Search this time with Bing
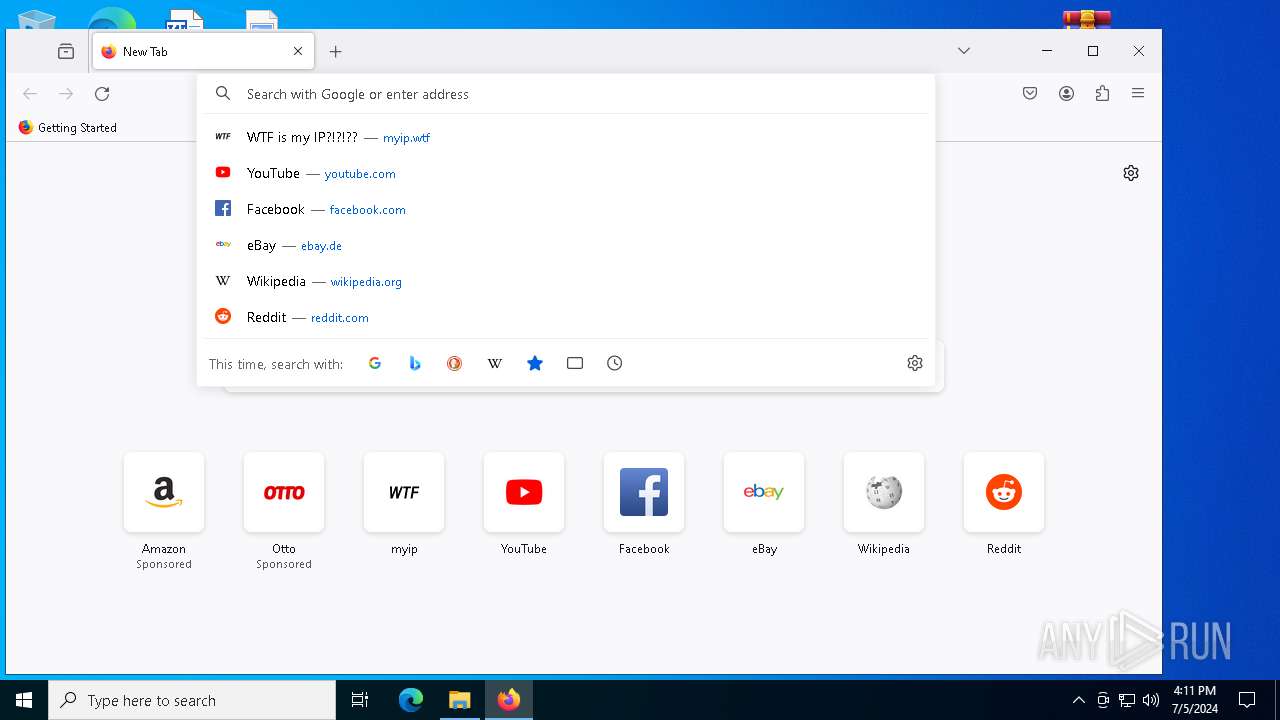This screenshot has width=1280, height=720. (415, 363)
